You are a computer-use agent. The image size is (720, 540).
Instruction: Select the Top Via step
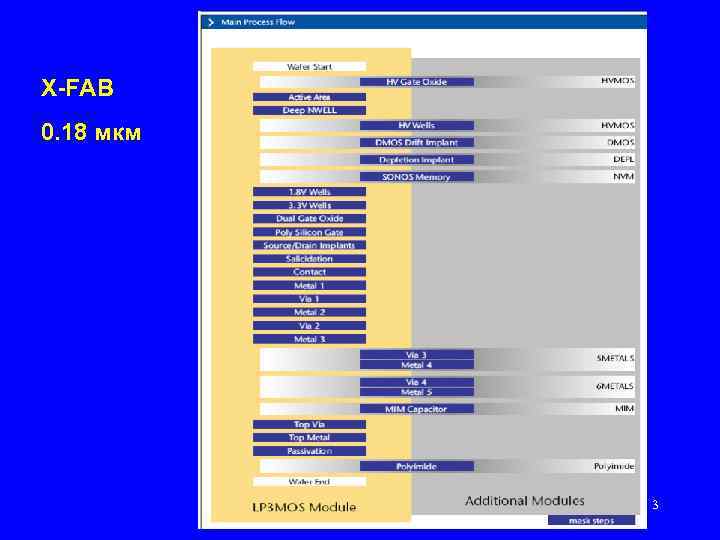(x=309, y=424)
